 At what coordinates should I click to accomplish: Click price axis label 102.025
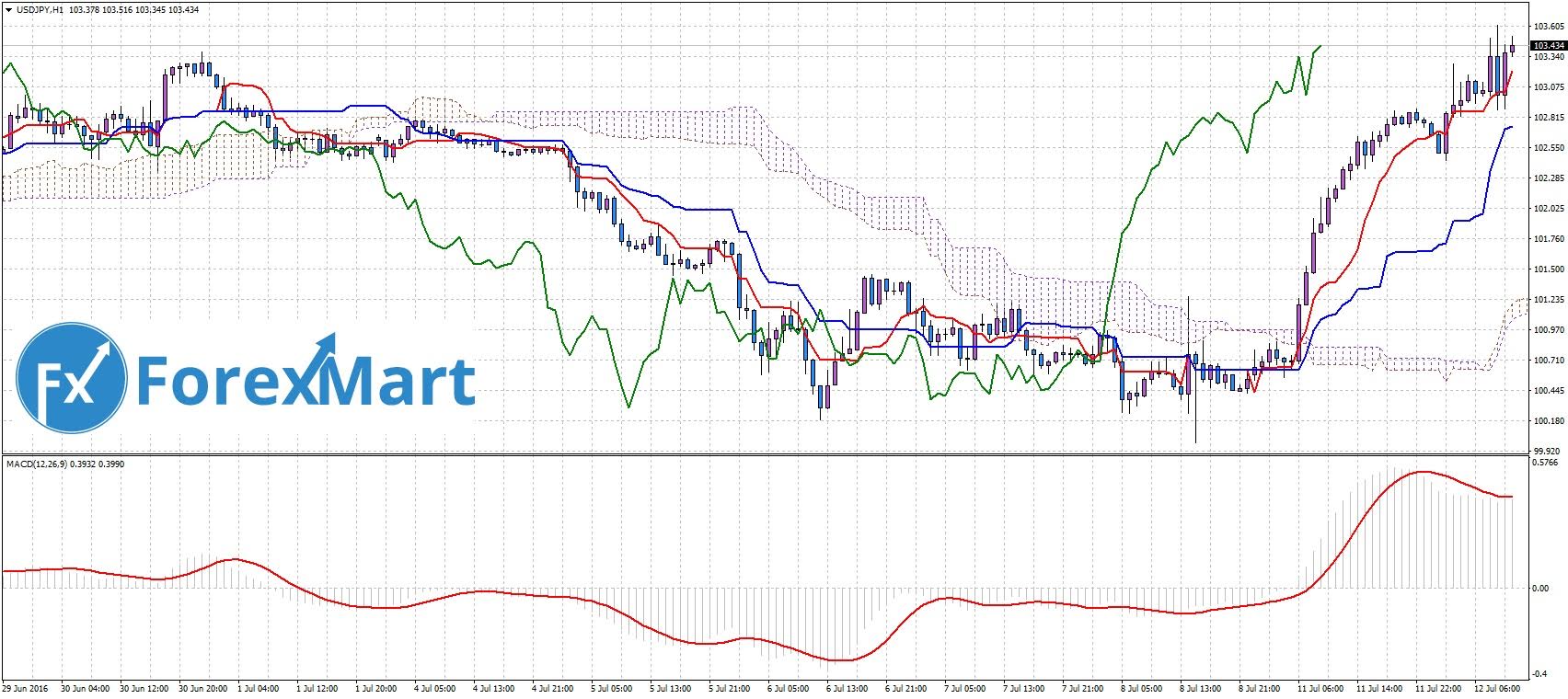click(1549, 209)
